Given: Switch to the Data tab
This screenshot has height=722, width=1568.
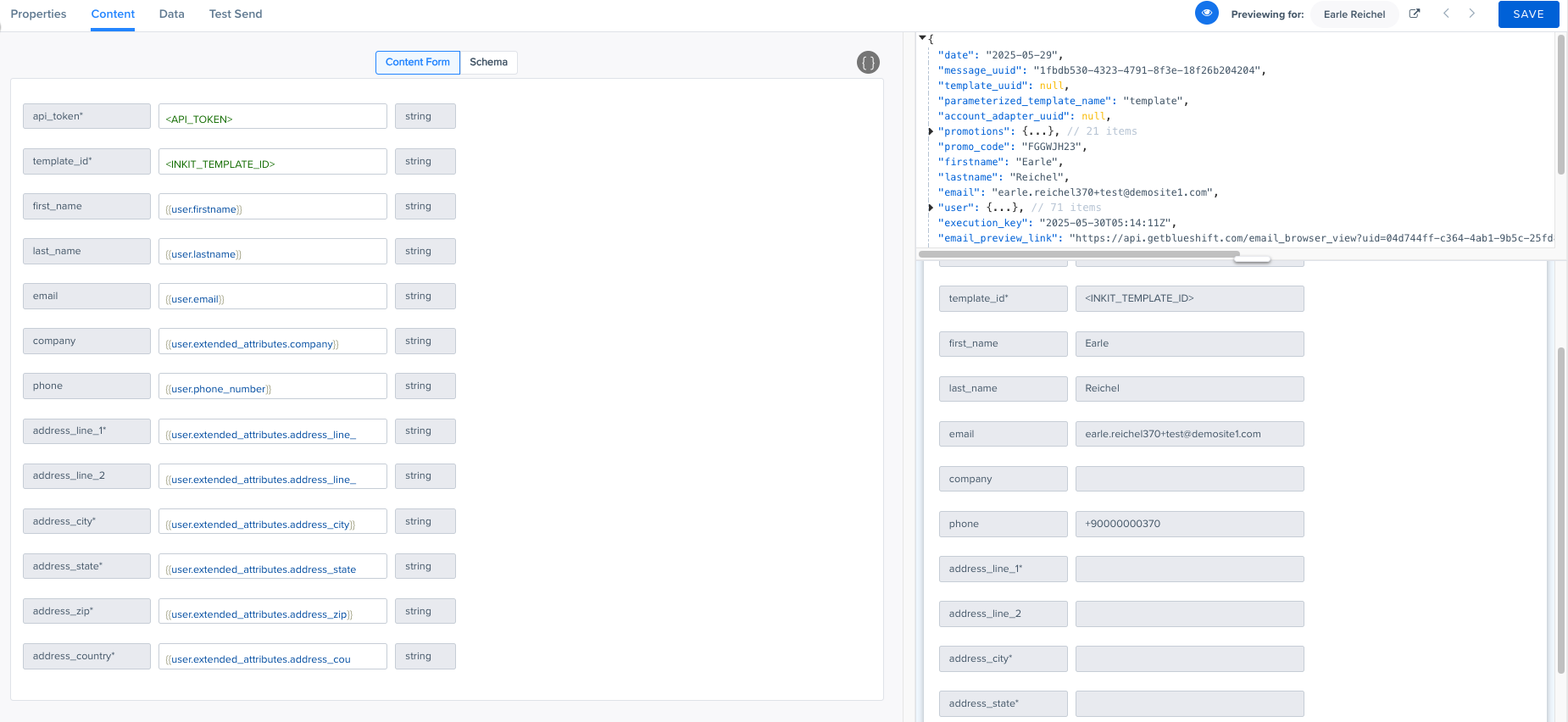Looking at the screenshot, I should click(x=171, y=14).
